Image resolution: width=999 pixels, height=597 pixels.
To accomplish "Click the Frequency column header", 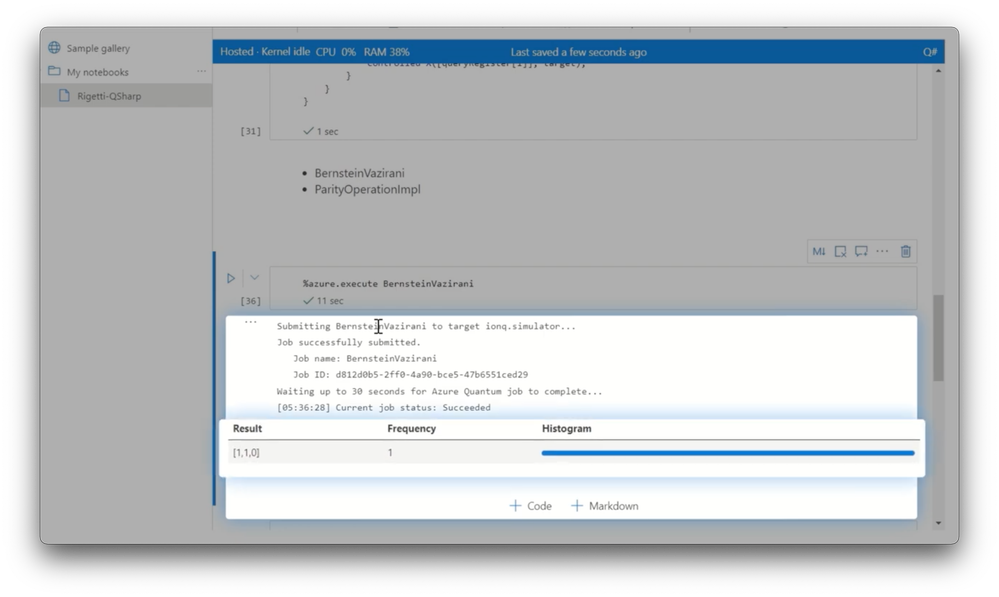I will click(x=412, y=429).
